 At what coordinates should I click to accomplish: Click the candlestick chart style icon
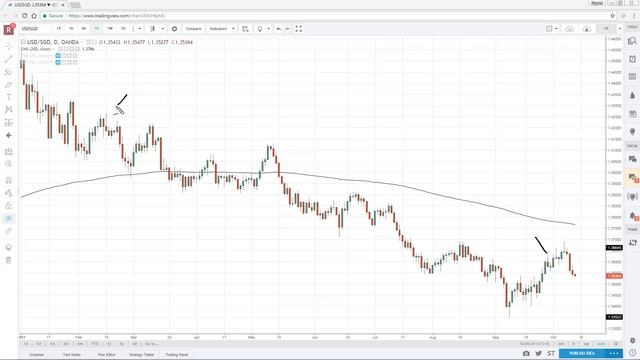coord(152,29)
